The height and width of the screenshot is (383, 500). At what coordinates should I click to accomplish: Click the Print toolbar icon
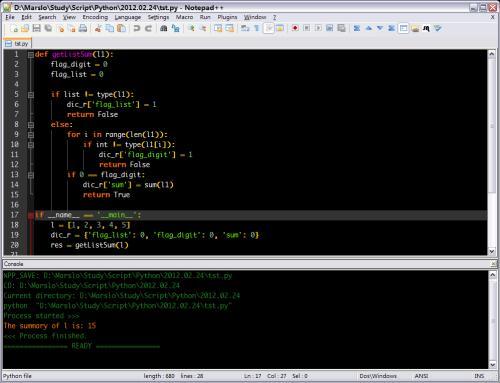(x=83, y=28)
